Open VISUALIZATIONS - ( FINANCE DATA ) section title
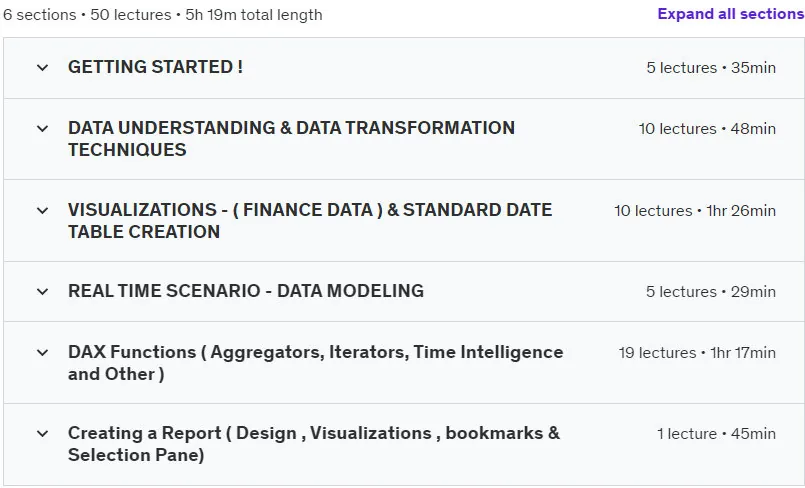The height and width of the screenshot is (488, 805). (x=310, y=221)
